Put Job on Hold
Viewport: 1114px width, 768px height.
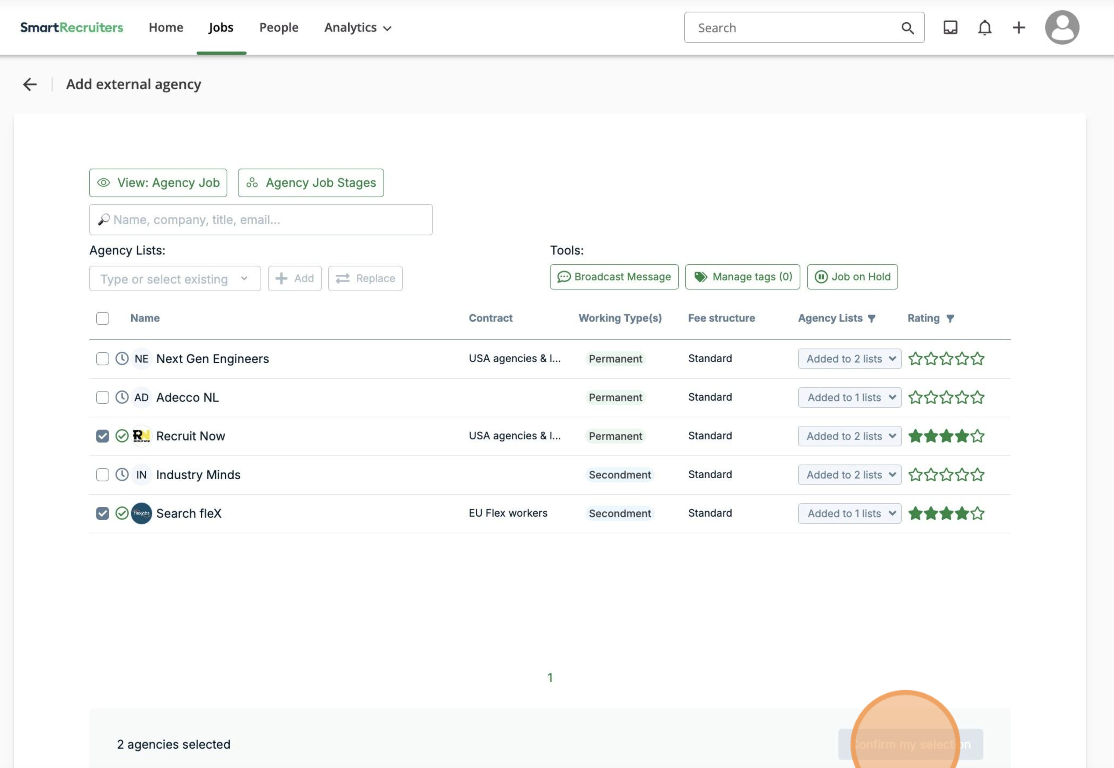coord(852,277)
